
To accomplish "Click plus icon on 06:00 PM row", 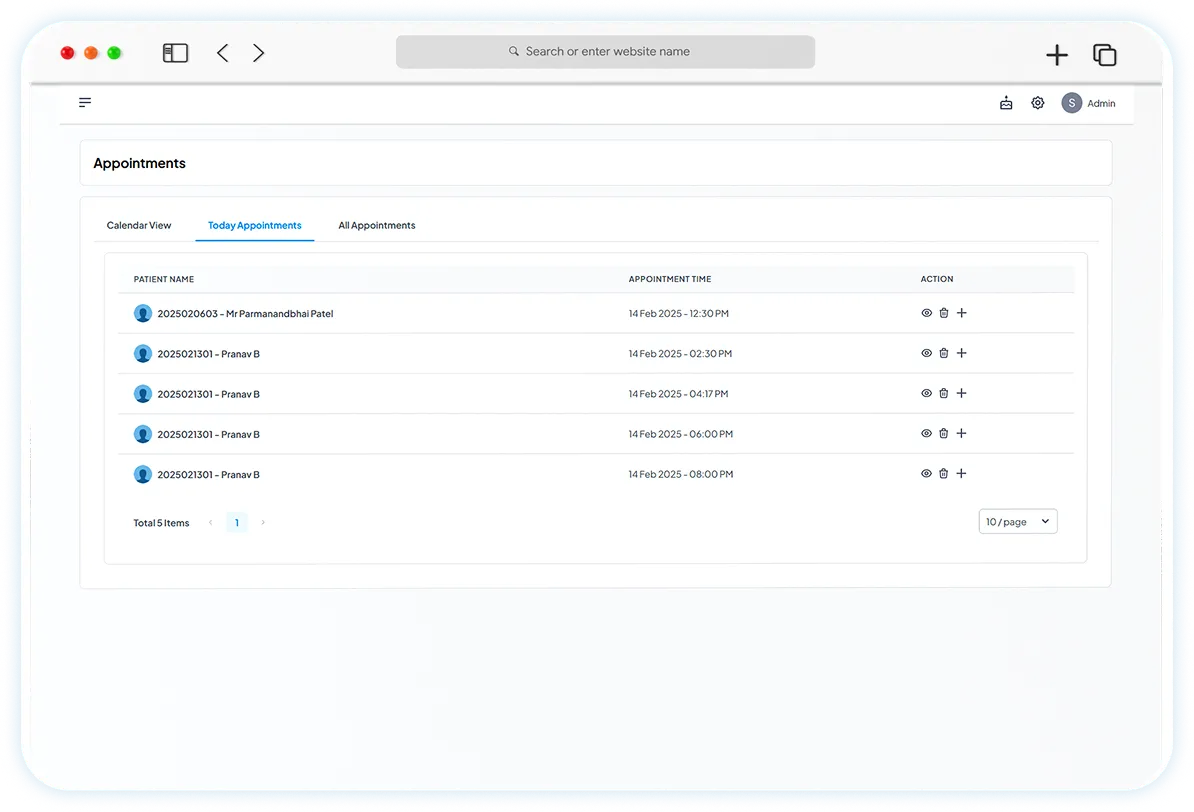I will [962, 433].
